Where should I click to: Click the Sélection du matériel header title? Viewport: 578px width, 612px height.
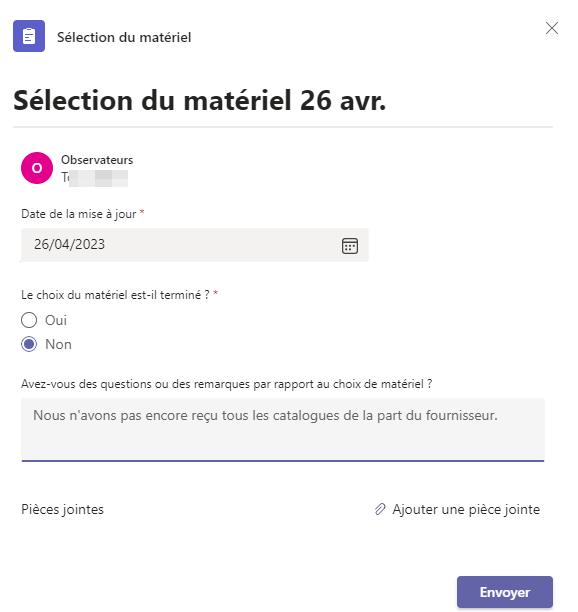(x=124, y=37)
